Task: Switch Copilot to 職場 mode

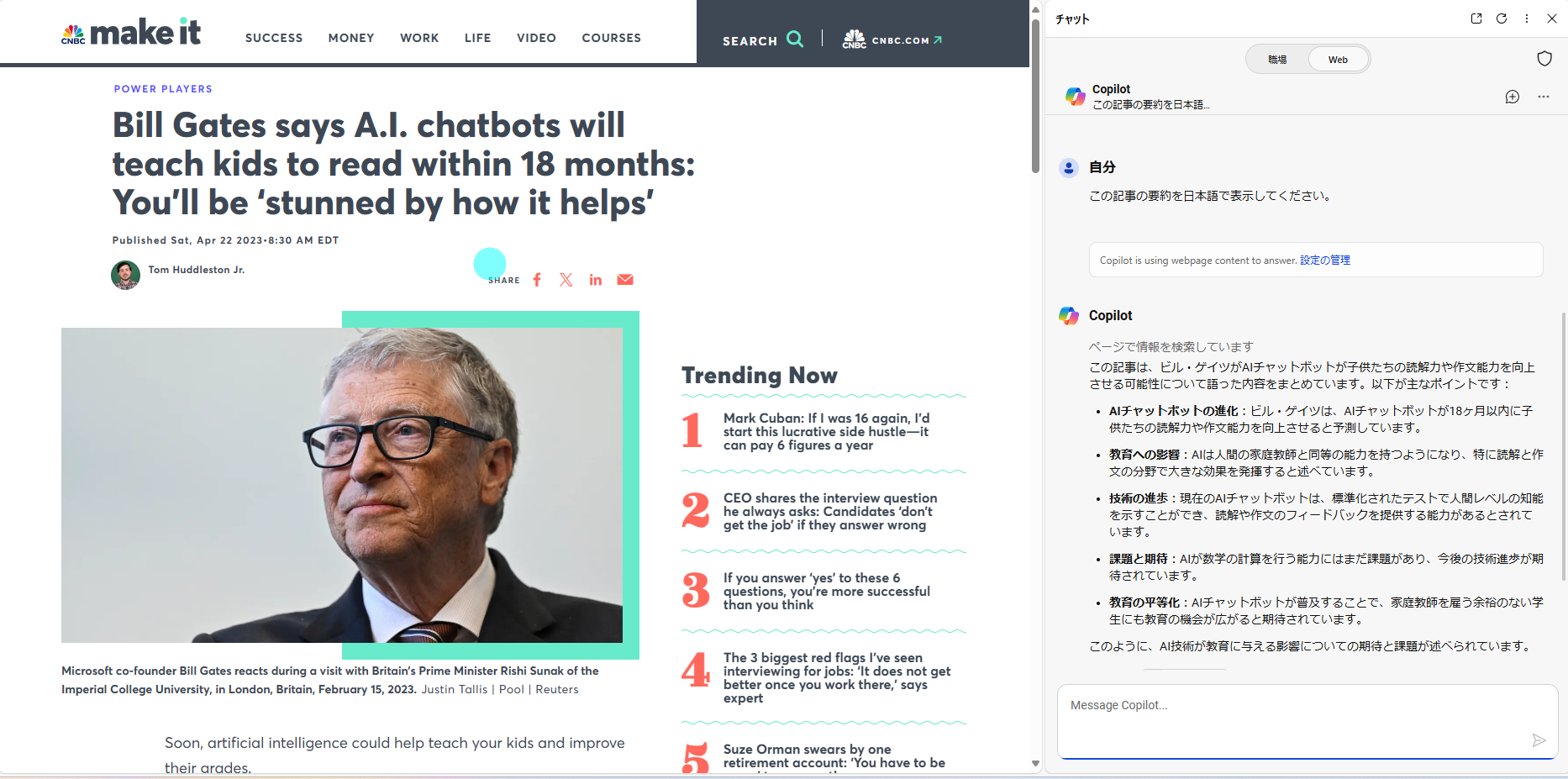Action: point(1277,60)
